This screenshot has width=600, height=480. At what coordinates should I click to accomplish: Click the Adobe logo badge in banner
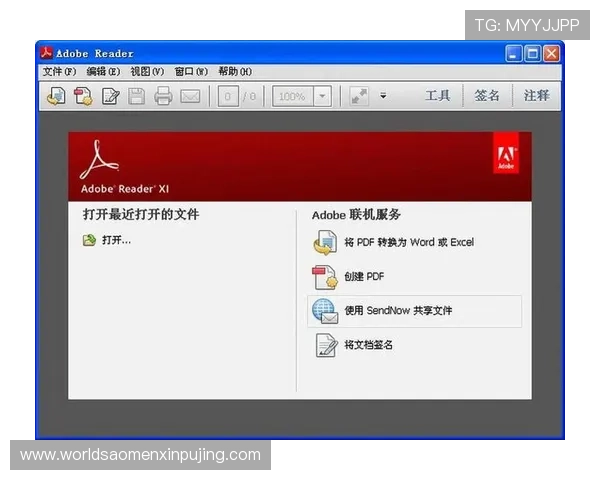(x=506, y=153)
